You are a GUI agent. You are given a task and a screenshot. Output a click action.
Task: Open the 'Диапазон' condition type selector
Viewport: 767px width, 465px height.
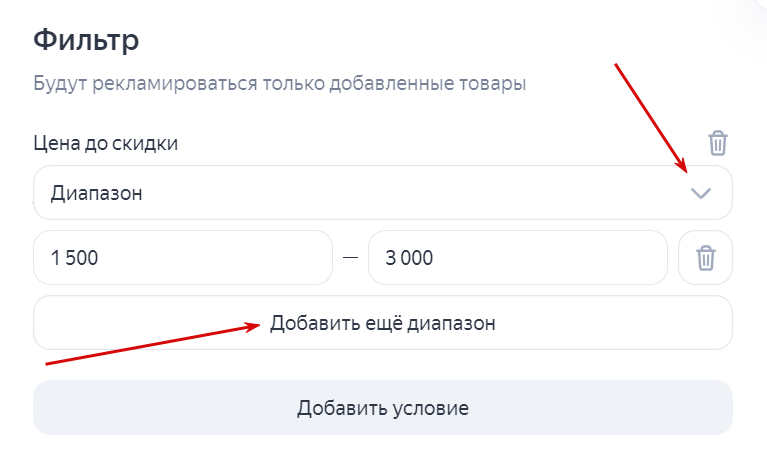(x=383, y=193)
